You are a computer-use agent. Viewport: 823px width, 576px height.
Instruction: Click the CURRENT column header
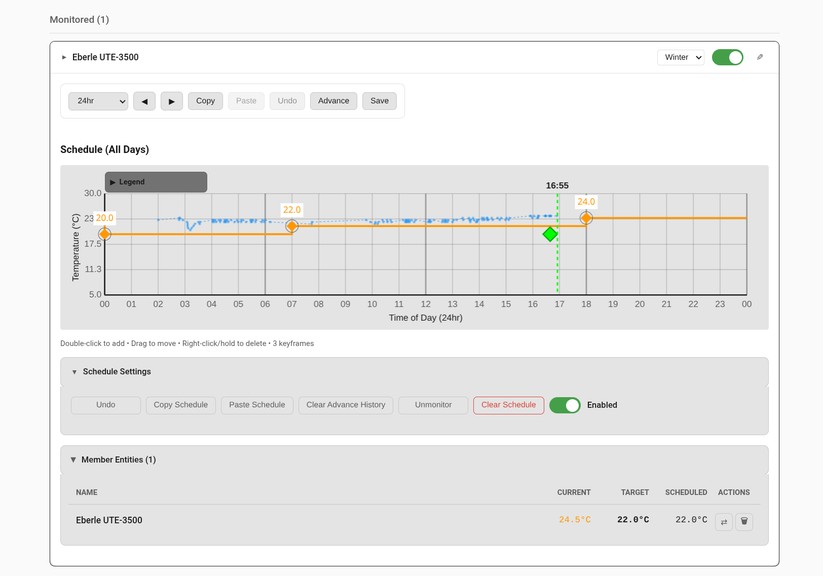coord(574,493)
